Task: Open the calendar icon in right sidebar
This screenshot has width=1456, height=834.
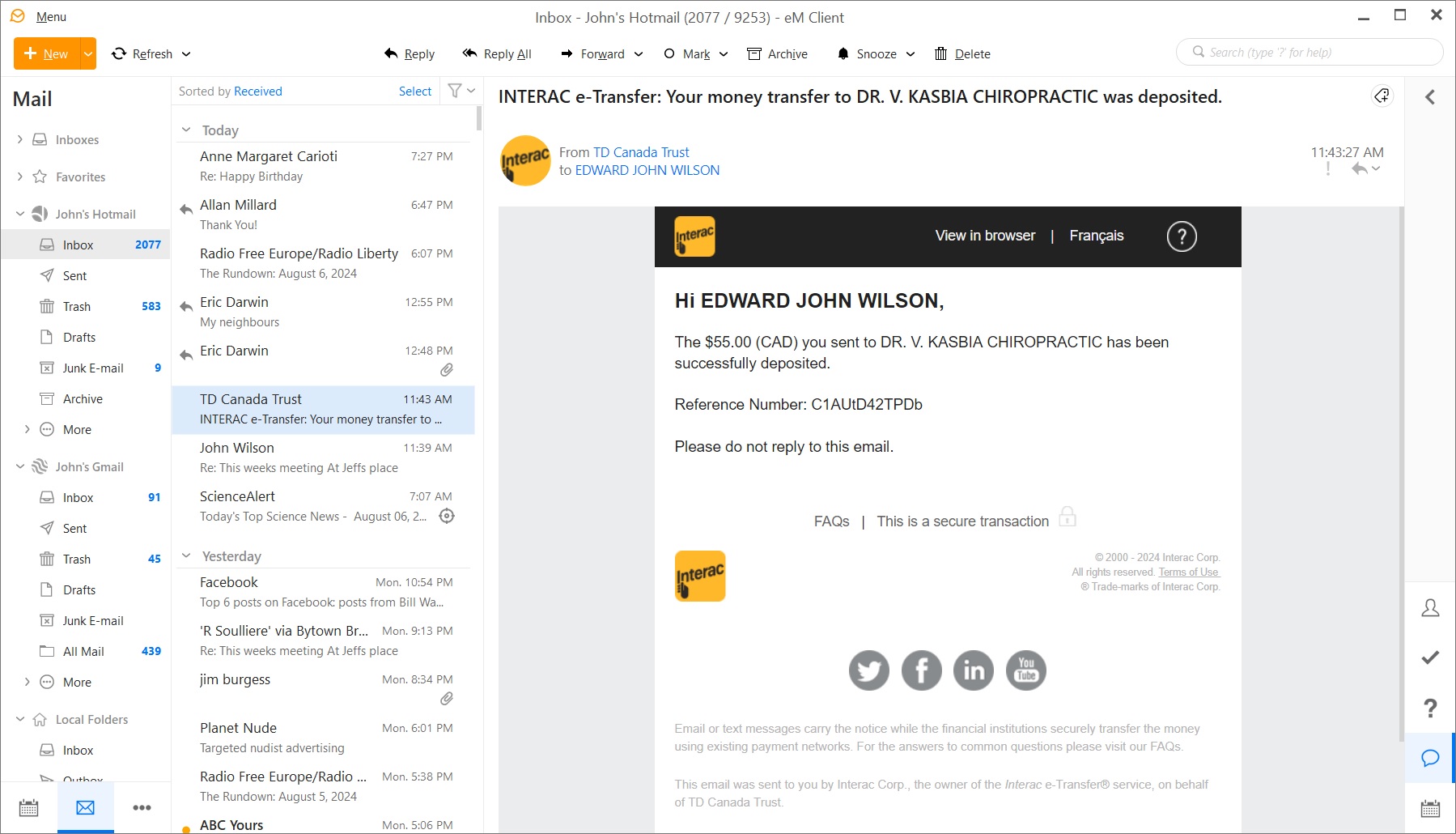Action: [1430, 808]
